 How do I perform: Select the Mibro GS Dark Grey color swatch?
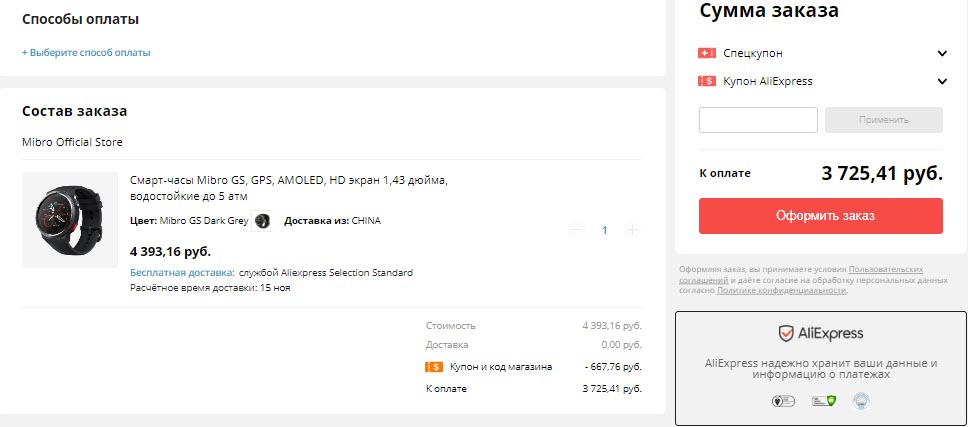(262, 221)
